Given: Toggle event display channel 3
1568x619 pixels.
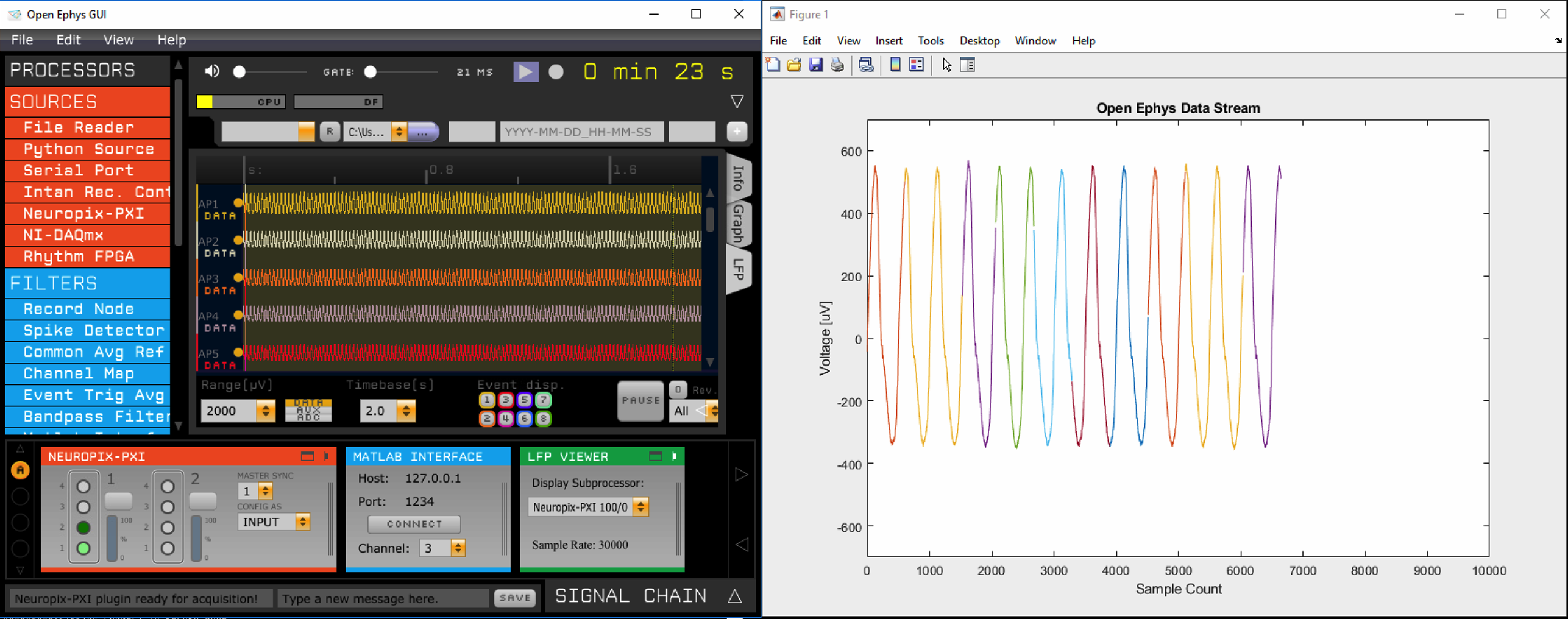Looking at the screenshot, I should tap(505, 400).
